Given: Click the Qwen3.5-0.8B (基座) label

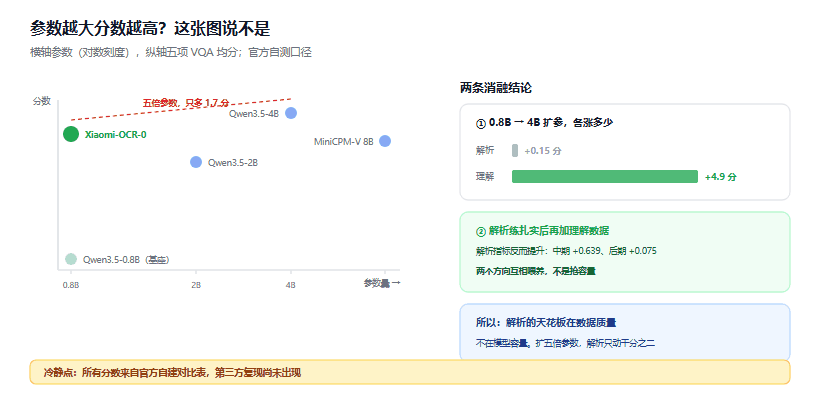Looking at the screenshot, I should click(x=126, y=259).
